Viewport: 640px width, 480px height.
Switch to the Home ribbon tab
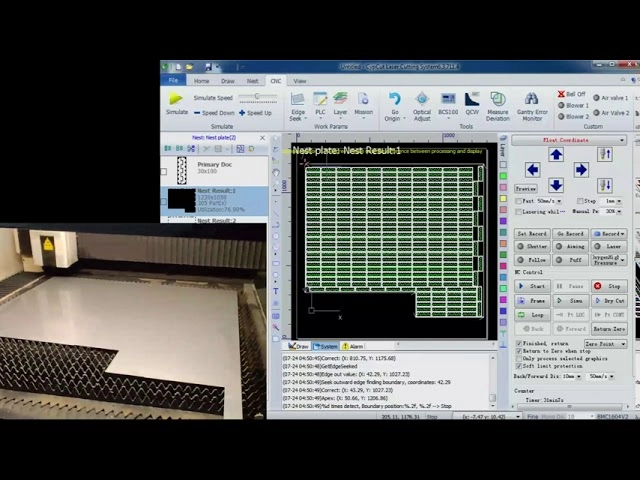201,81
